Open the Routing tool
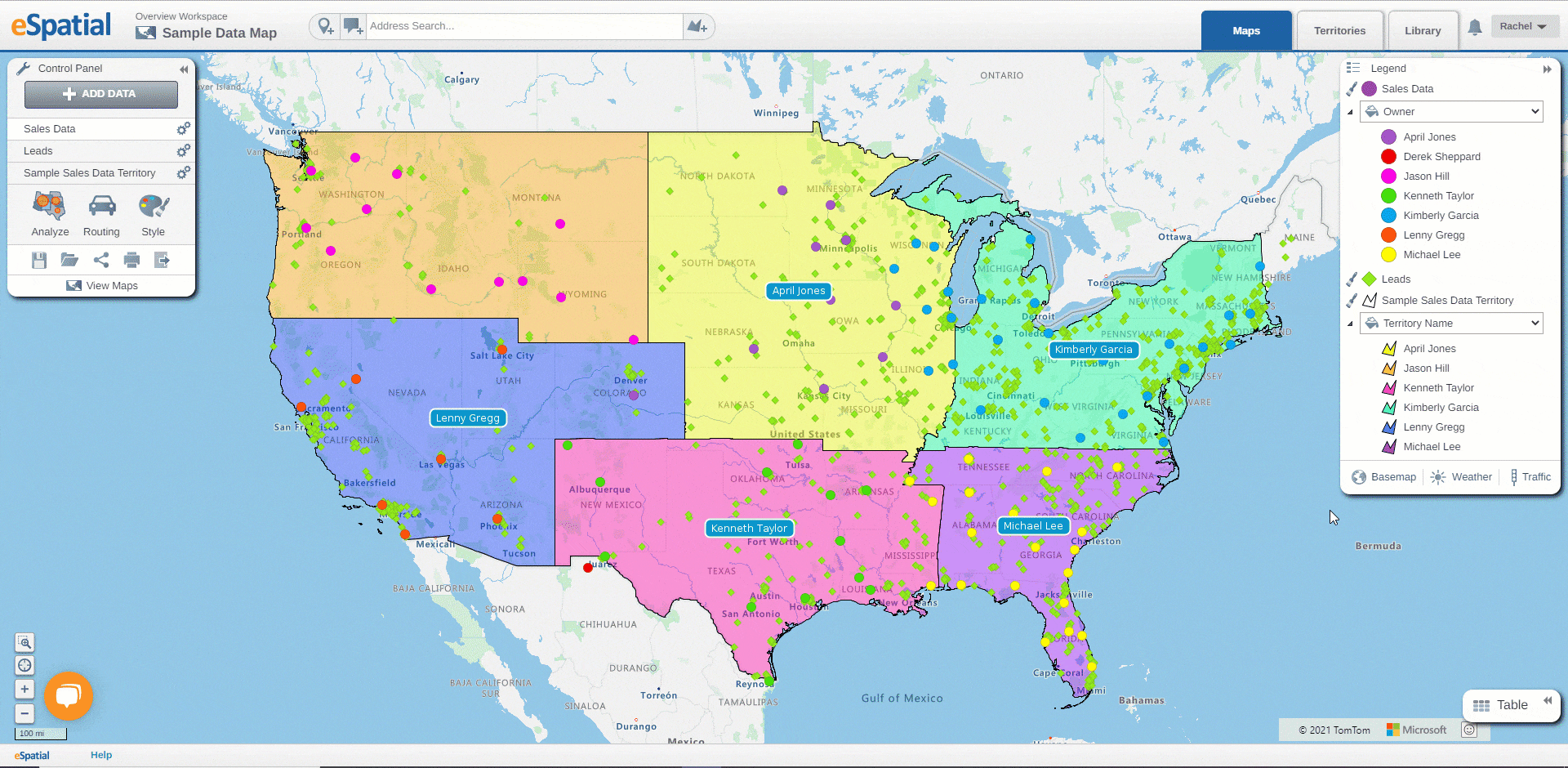This screenshot has height=768, width=1568. [101, 214]
